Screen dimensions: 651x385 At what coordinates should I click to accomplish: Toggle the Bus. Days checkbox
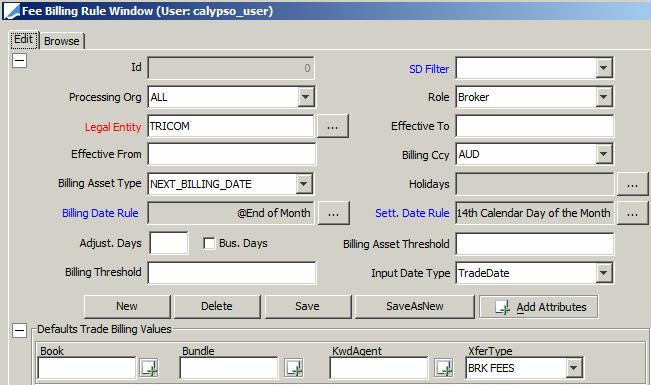tap(209, 243)
